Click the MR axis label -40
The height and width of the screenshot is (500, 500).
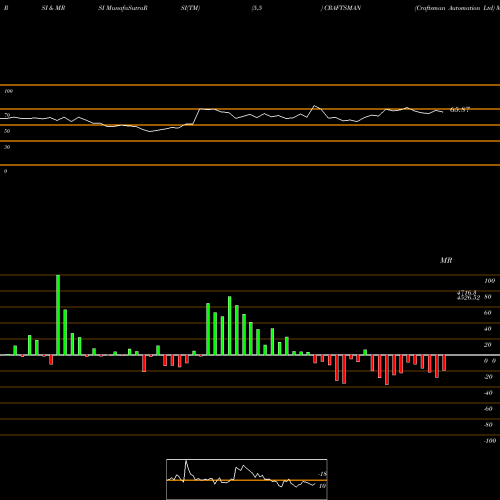click(488, 393)
